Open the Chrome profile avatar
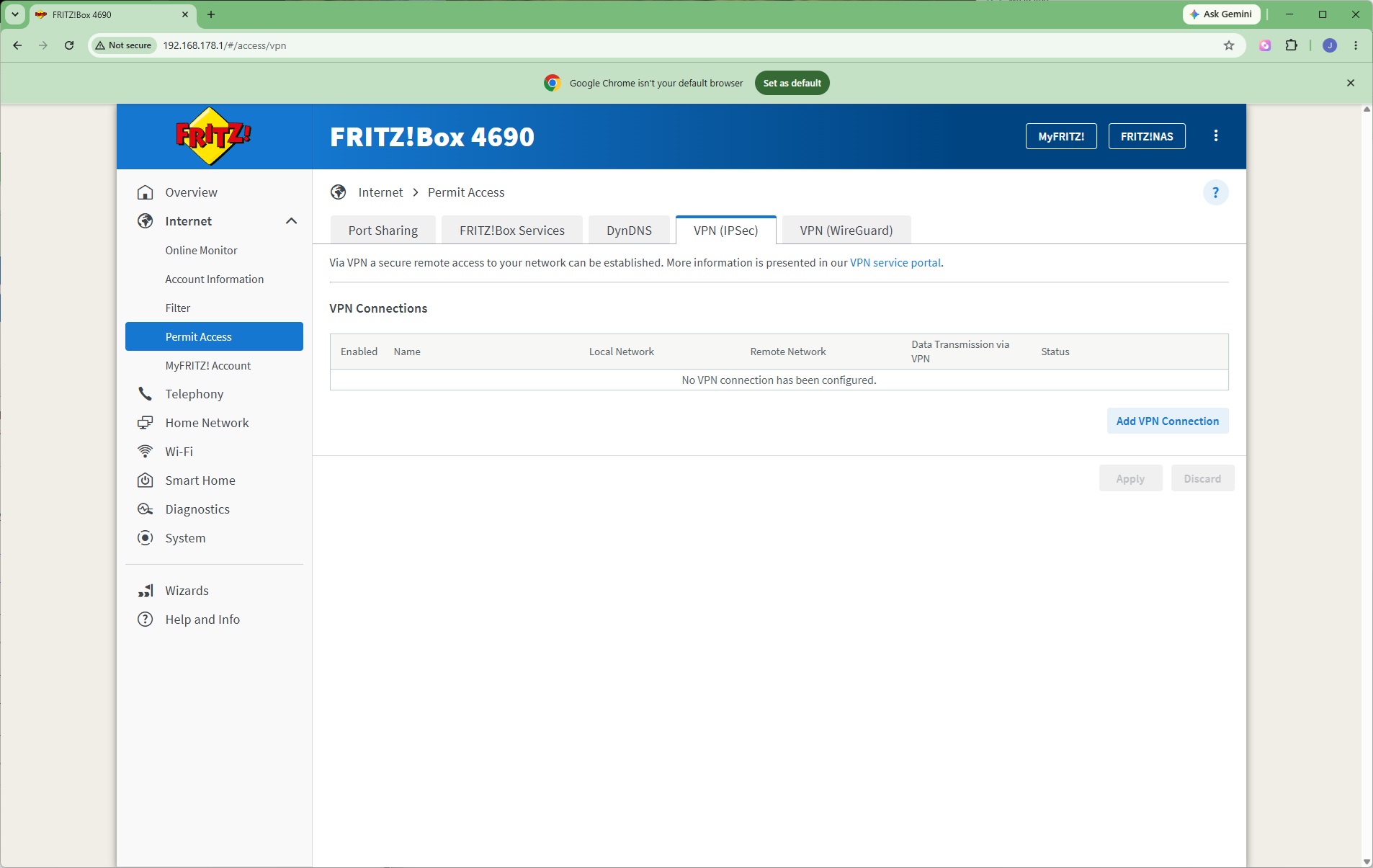 point(1330,45)
